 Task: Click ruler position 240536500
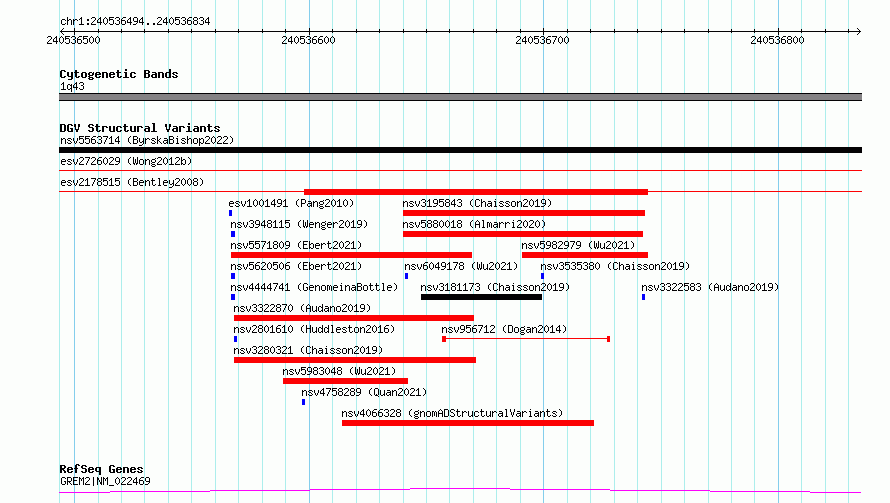73,40
